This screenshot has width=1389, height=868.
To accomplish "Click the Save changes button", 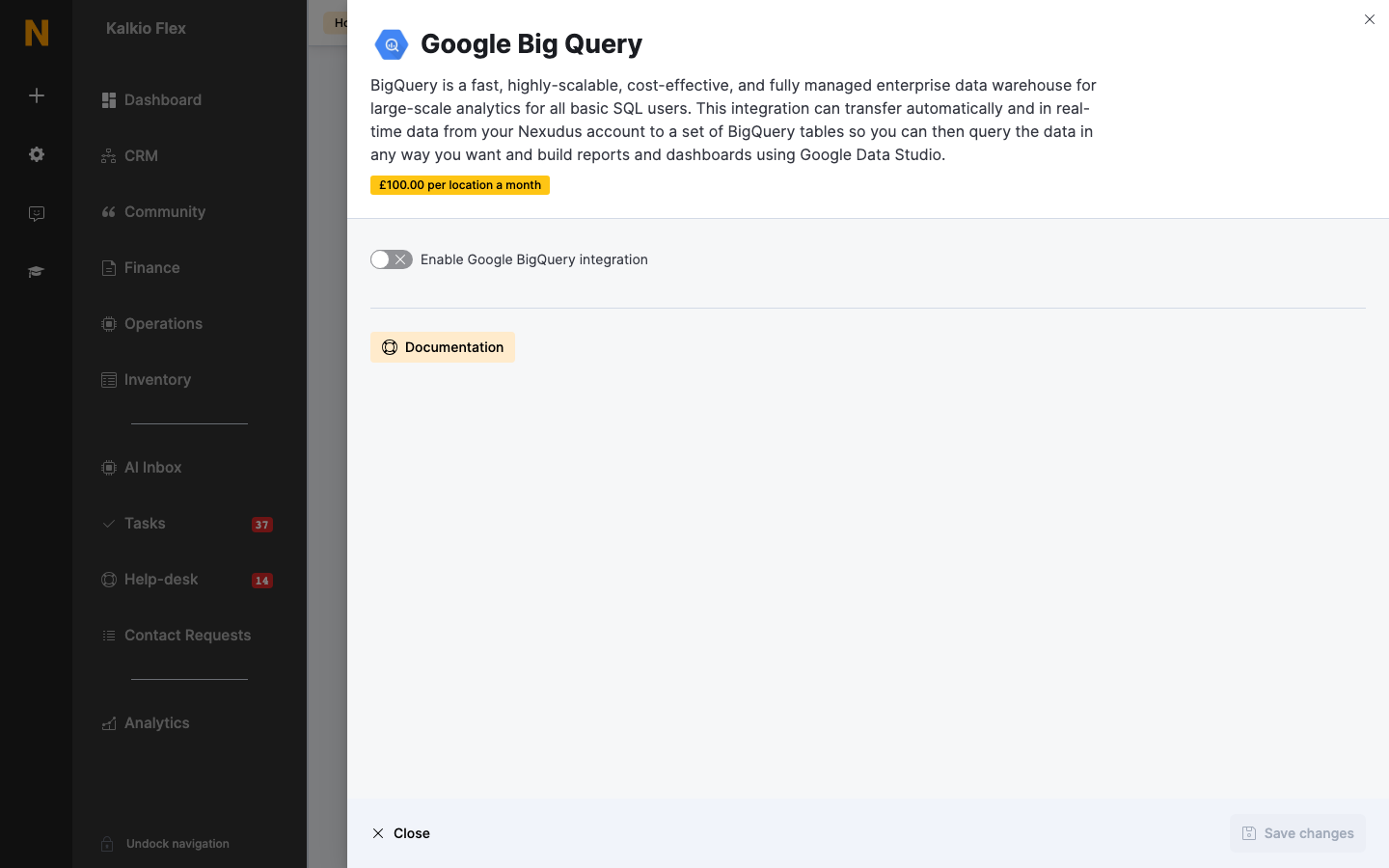I will pos(1297,833).
